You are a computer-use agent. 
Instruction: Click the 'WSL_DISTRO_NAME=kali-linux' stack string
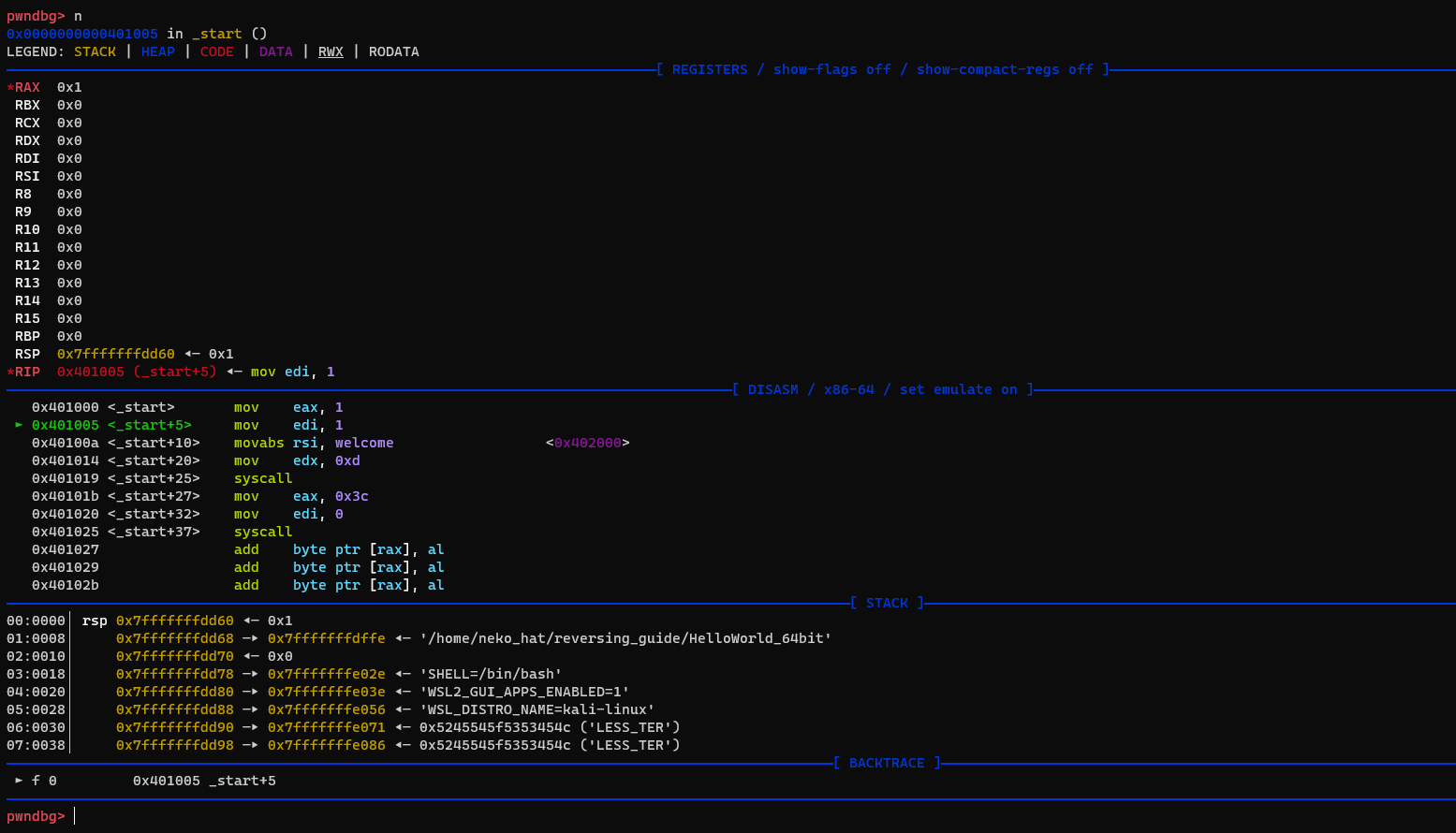537,709
